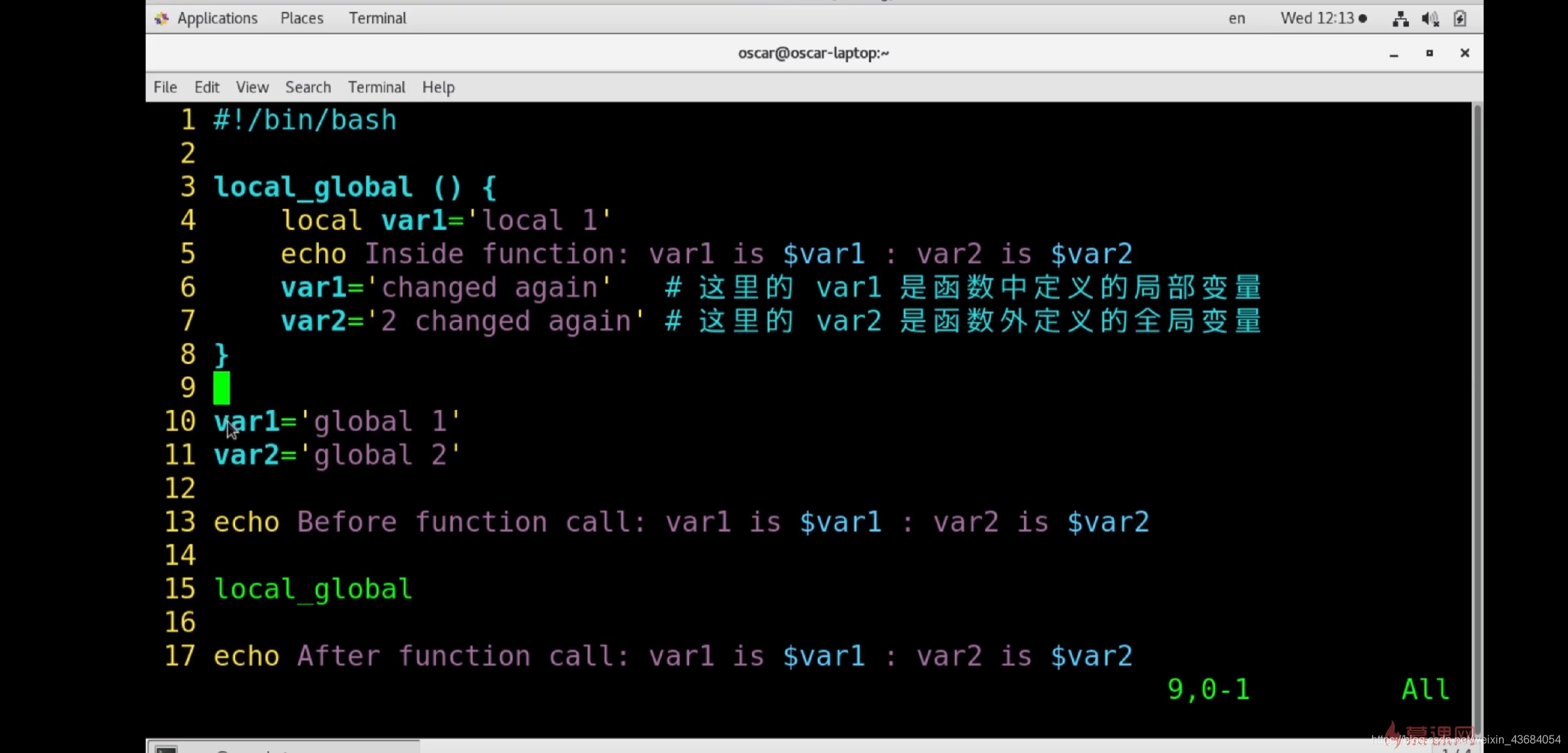Viewport: 1568px width, 753px height.
Task: Click var2='2 changed again' on line 7
Action: tap(463, 321)
